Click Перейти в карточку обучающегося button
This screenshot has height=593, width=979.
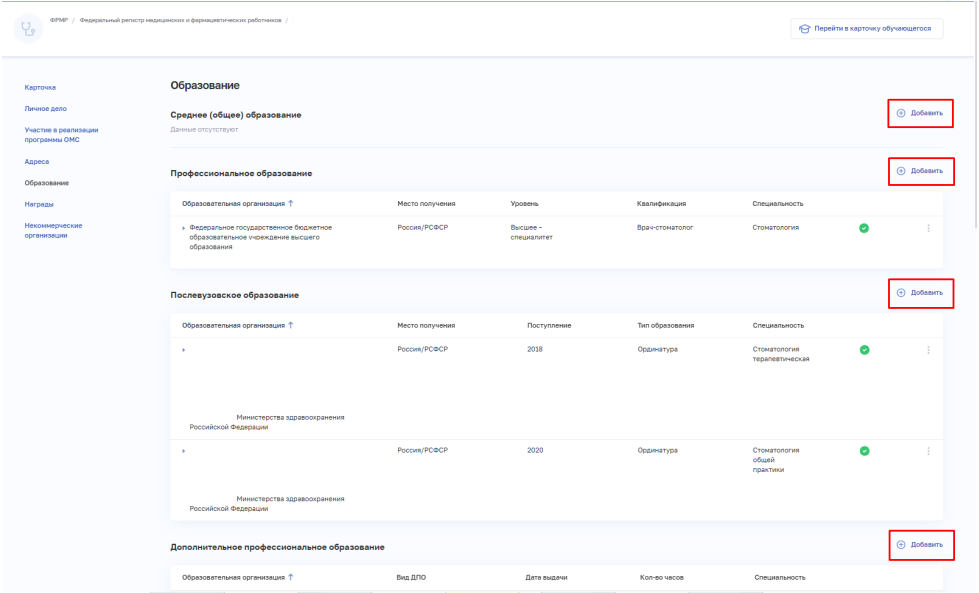pos(867,29)
